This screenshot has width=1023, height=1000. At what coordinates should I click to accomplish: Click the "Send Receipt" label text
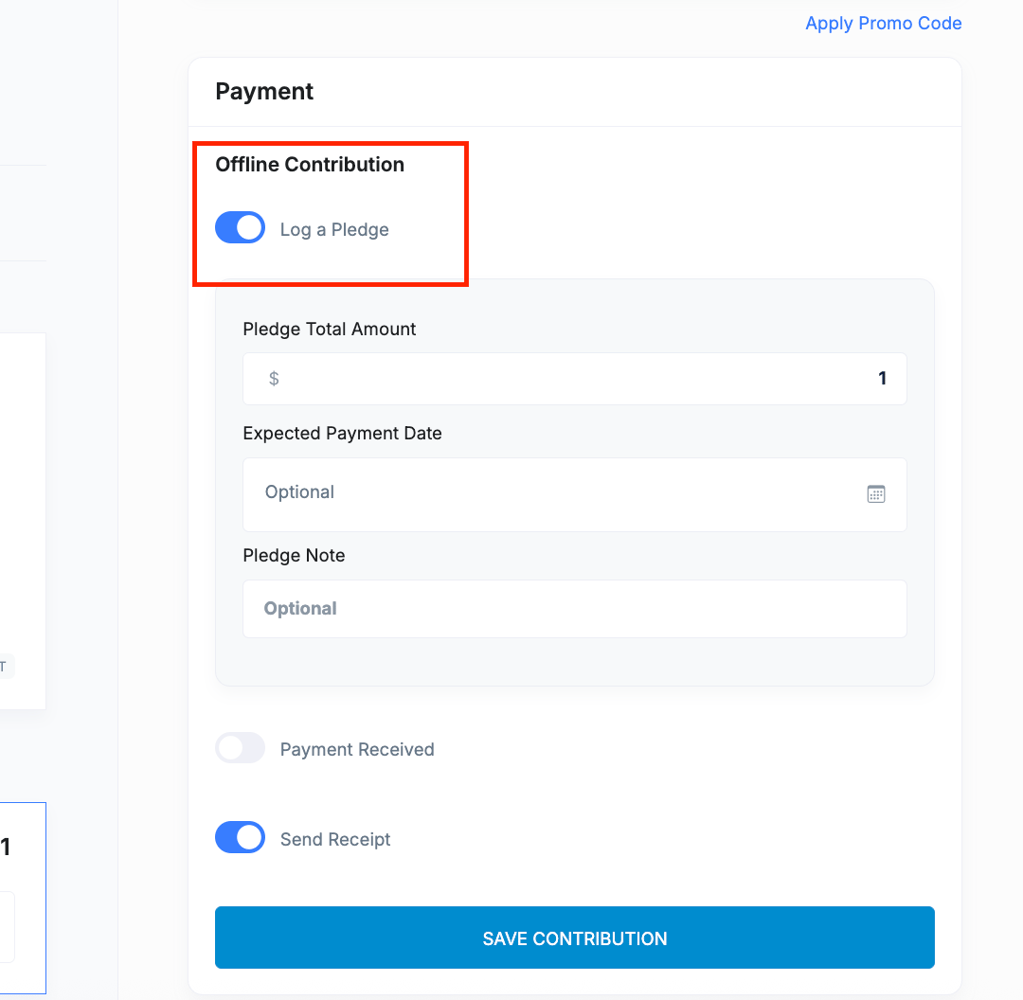(x=335, y=839)
